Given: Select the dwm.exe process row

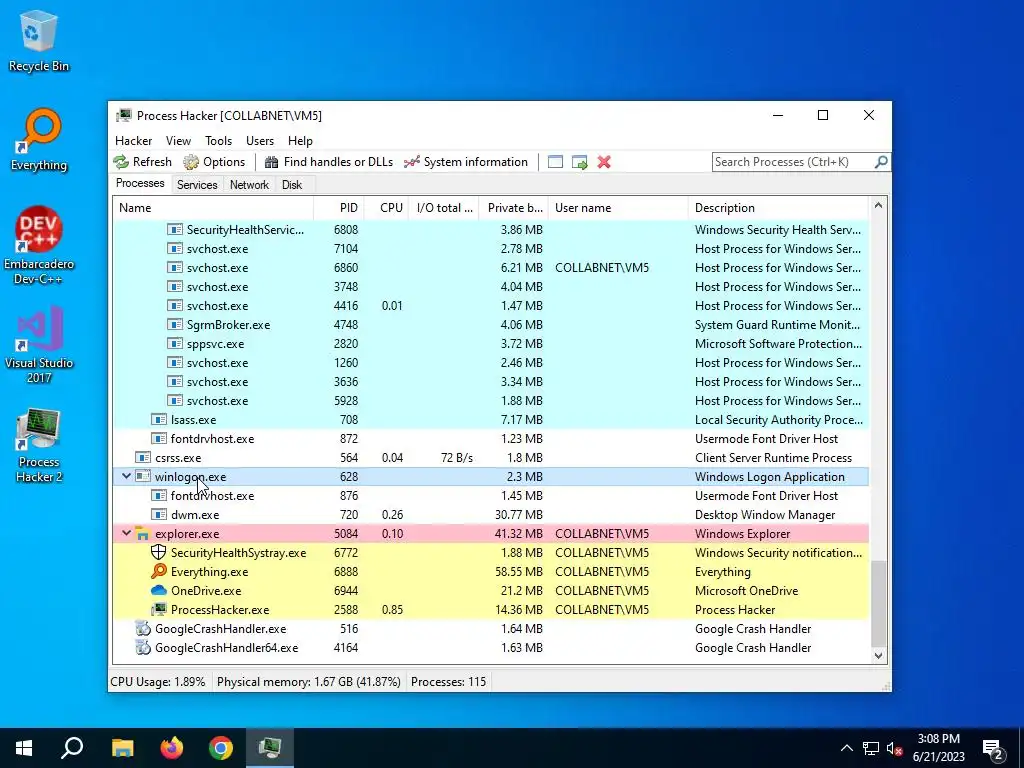Looking at the screenshot, I should (490, 515).
